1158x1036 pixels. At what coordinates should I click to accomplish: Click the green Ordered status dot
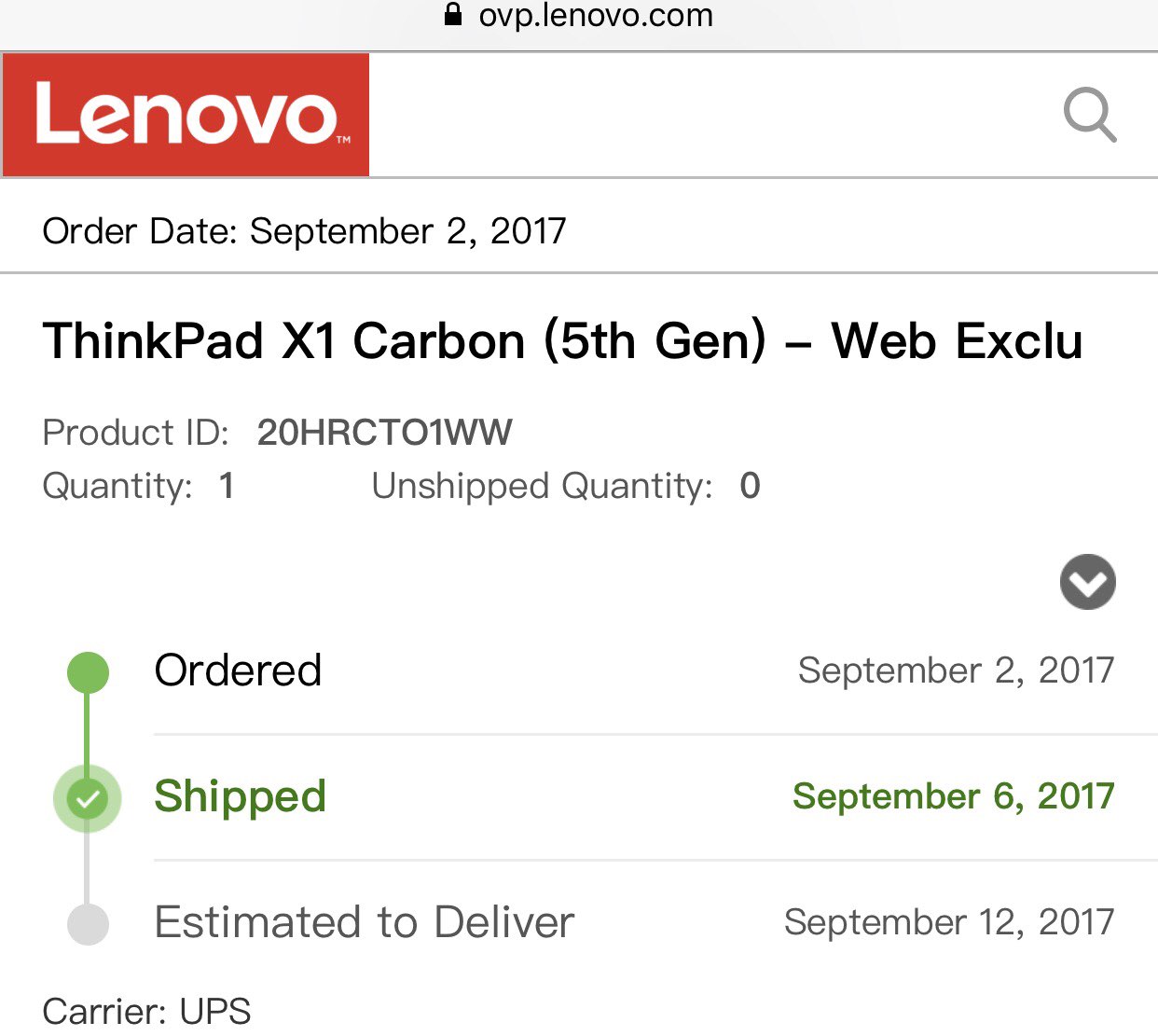pos(88,672)
